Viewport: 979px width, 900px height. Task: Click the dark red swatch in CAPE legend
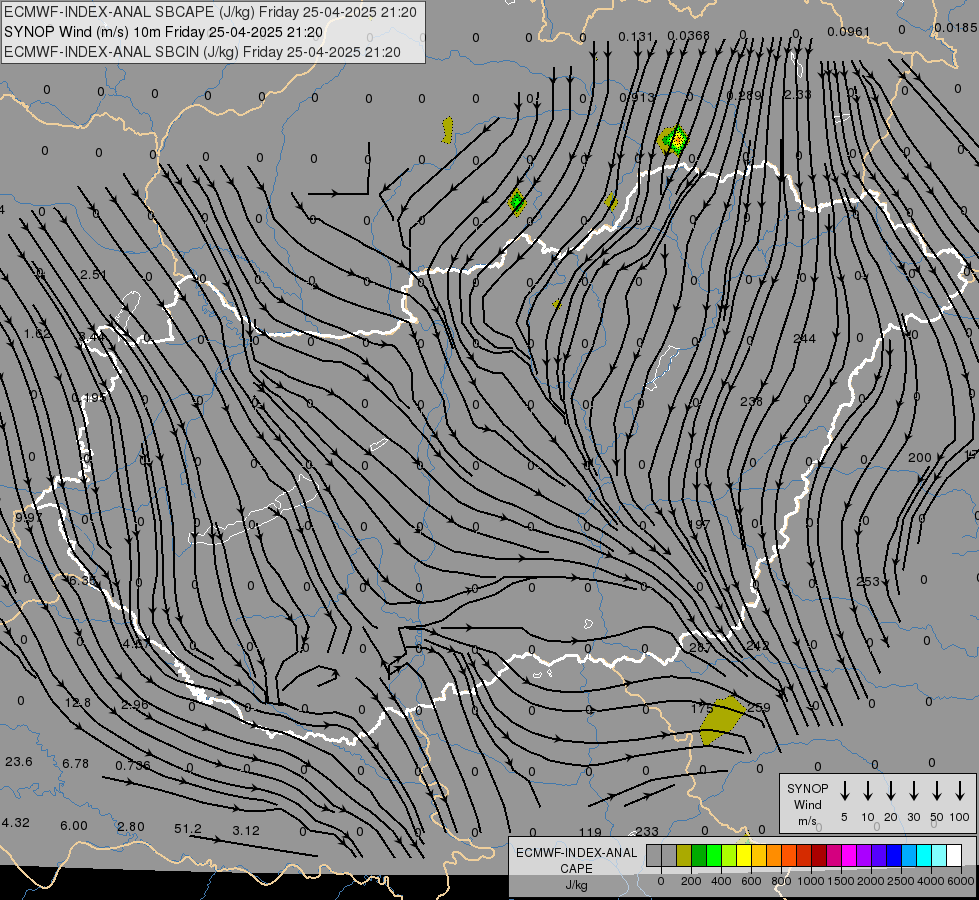click(819, 856)
